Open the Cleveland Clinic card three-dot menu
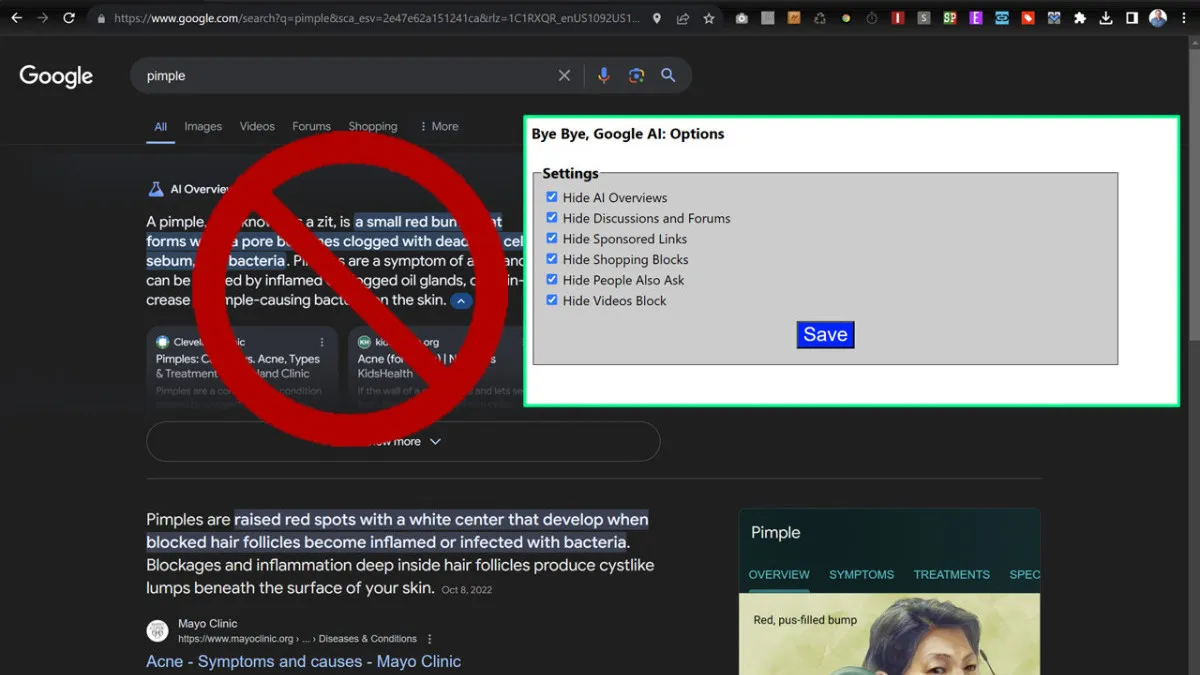The image size is (1200, 675). coord(322,343)
